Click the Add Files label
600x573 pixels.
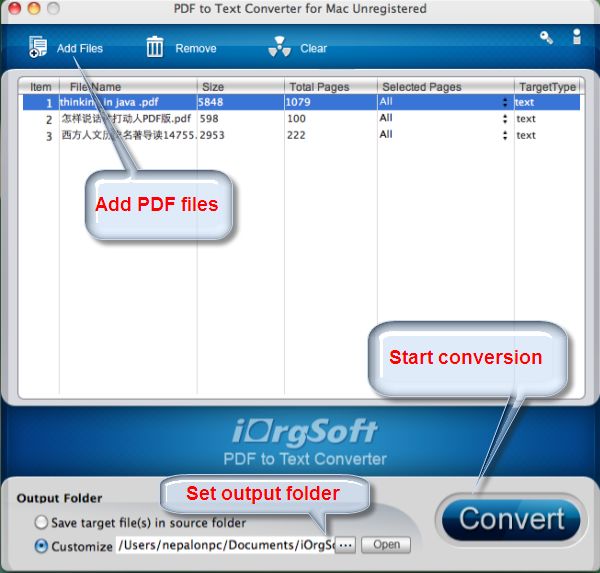[80, 48]
